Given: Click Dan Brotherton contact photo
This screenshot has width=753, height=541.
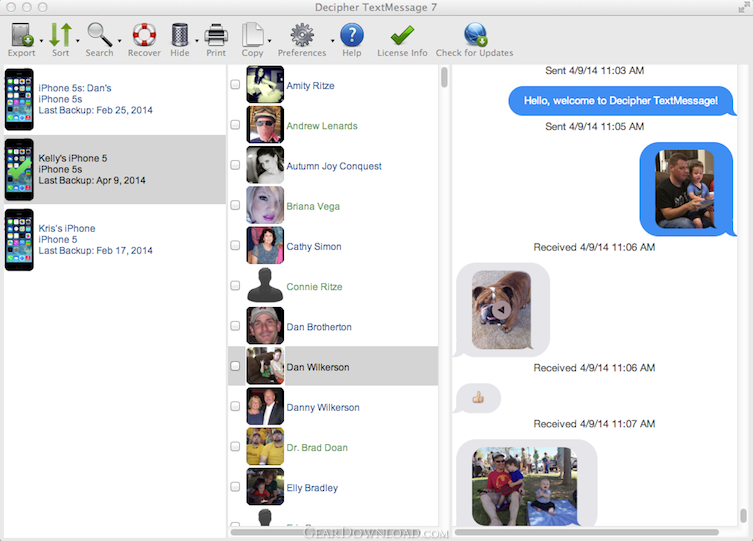Looking at the screenshot, I should coord(265,326).
